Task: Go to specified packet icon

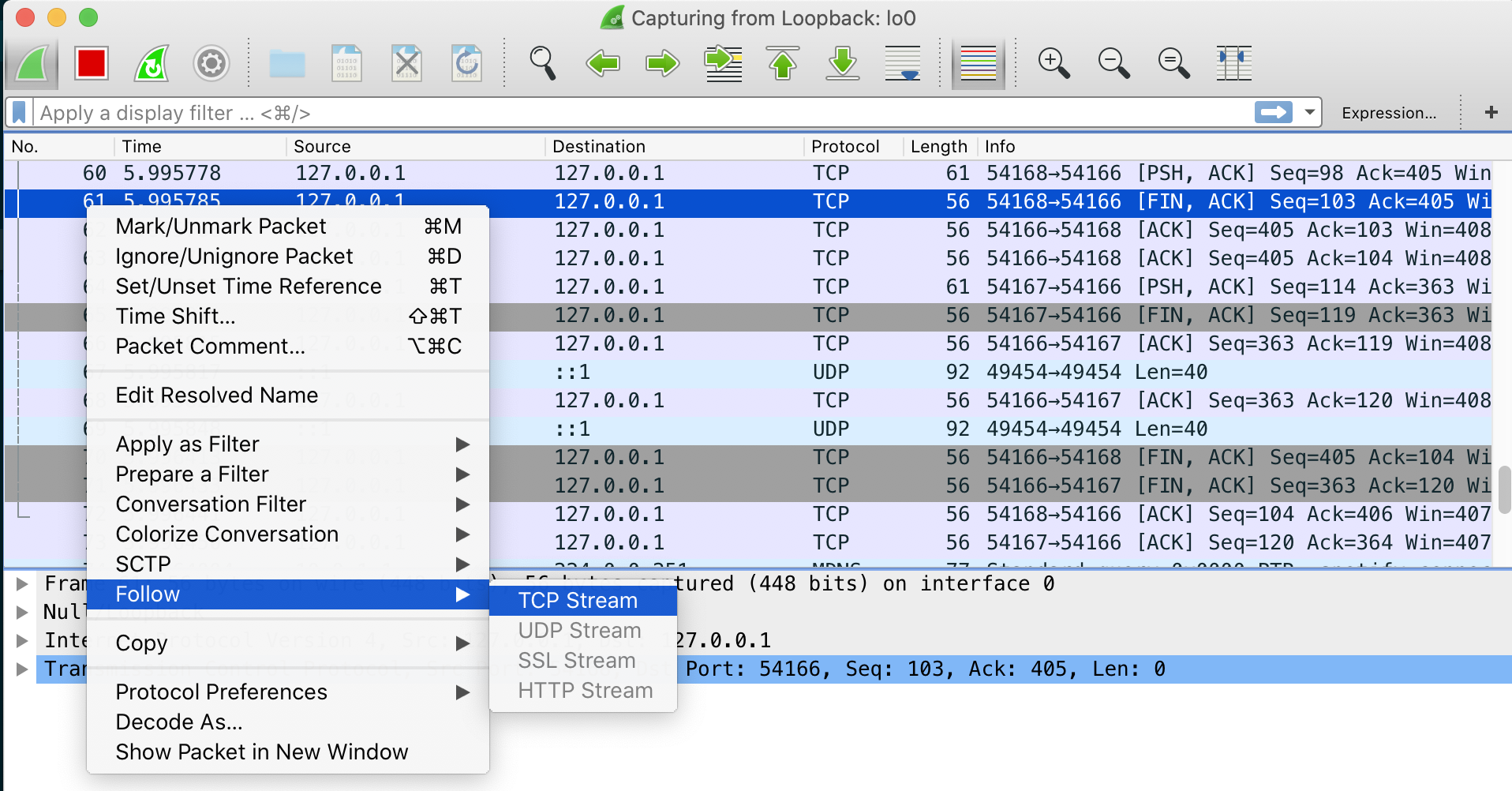Action: 723,63
